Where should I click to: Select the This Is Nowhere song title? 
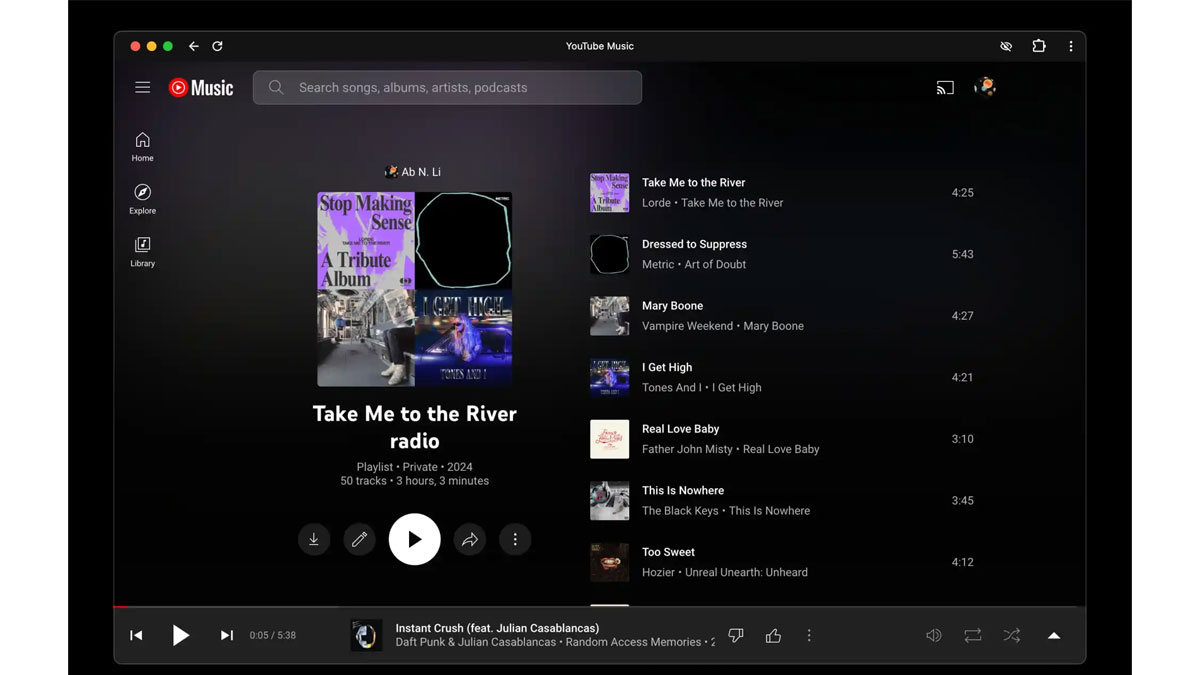pos(683,491)
